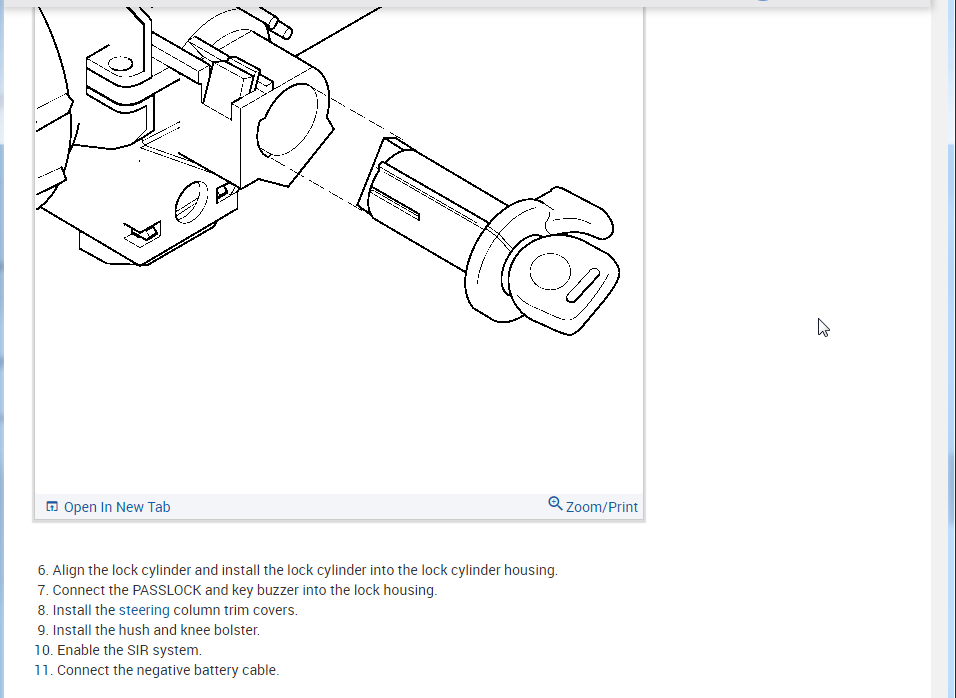Click the magnifier icon beside Zoom/Print
The height and width of the screenshot is (698, 956).
point(555,504)
